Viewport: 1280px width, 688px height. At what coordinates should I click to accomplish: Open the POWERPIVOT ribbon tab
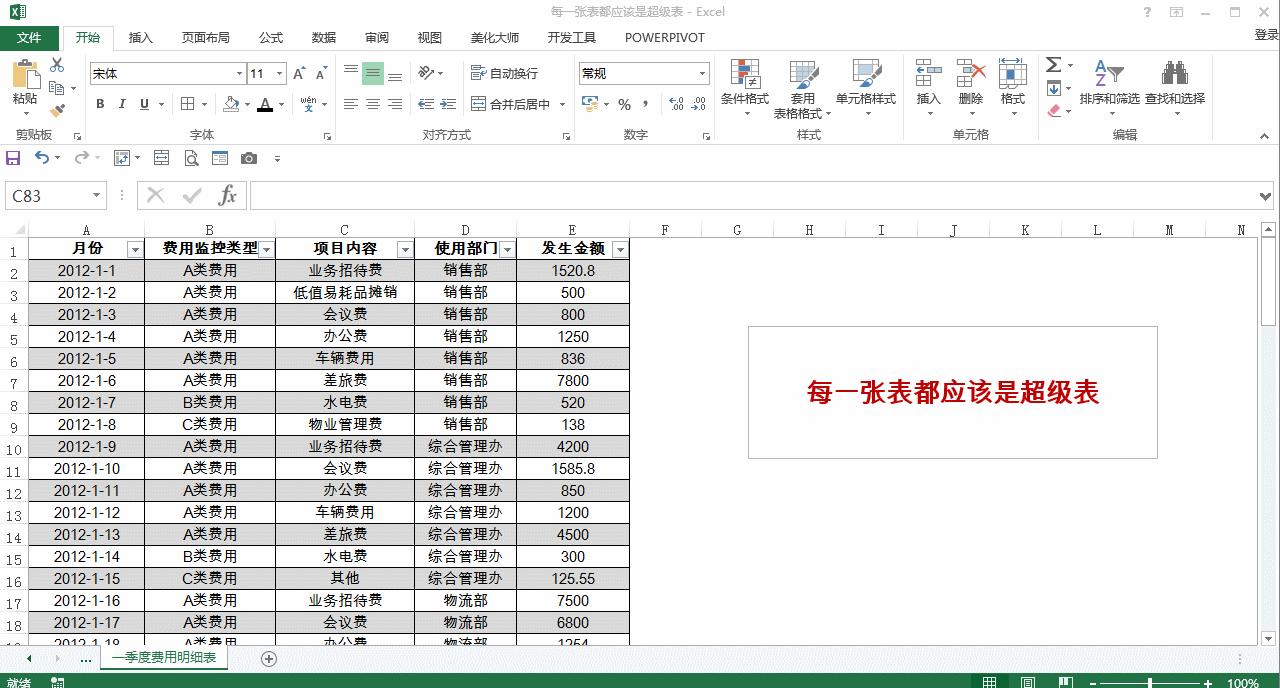pyautogui.click(x=664, y=38)
